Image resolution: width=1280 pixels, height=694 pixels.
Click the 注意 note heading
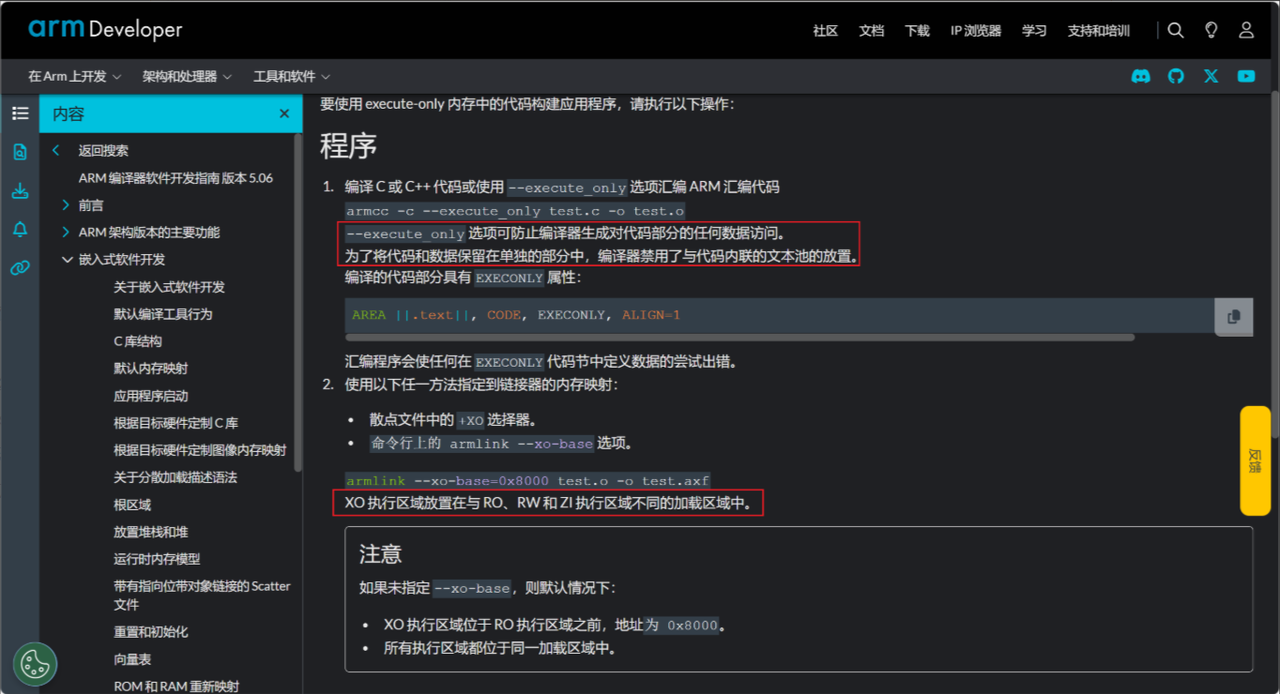point(381,554)
